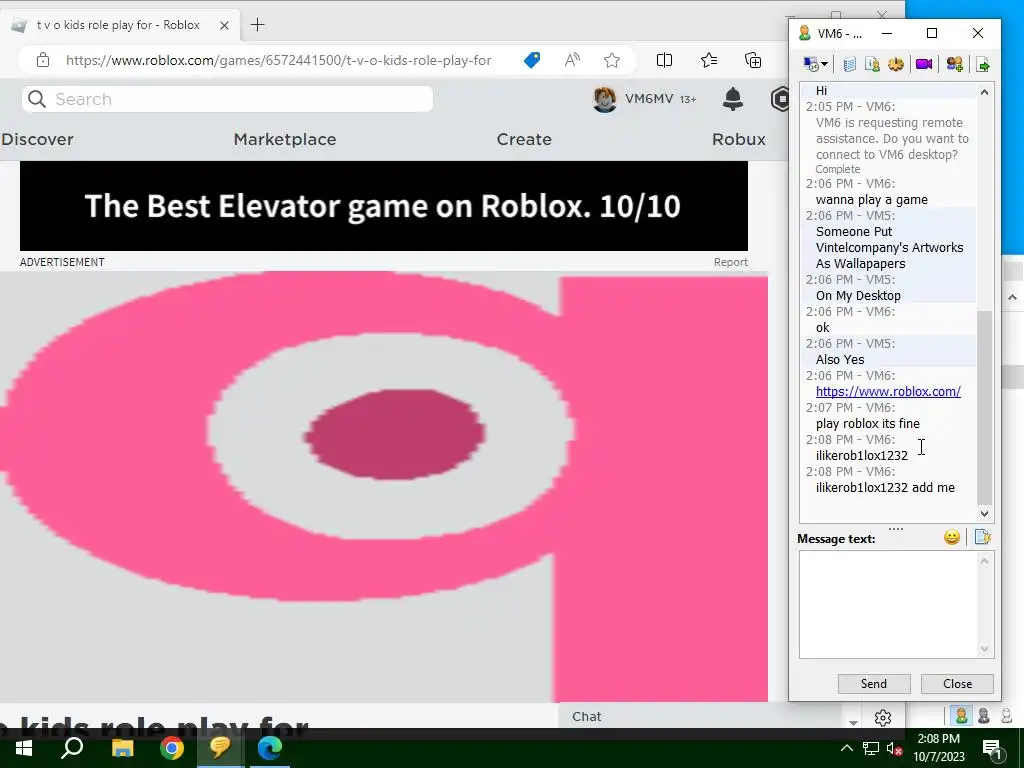Click chat history scroll down arrow
The image size is (1024, 768).
(984, 514)
